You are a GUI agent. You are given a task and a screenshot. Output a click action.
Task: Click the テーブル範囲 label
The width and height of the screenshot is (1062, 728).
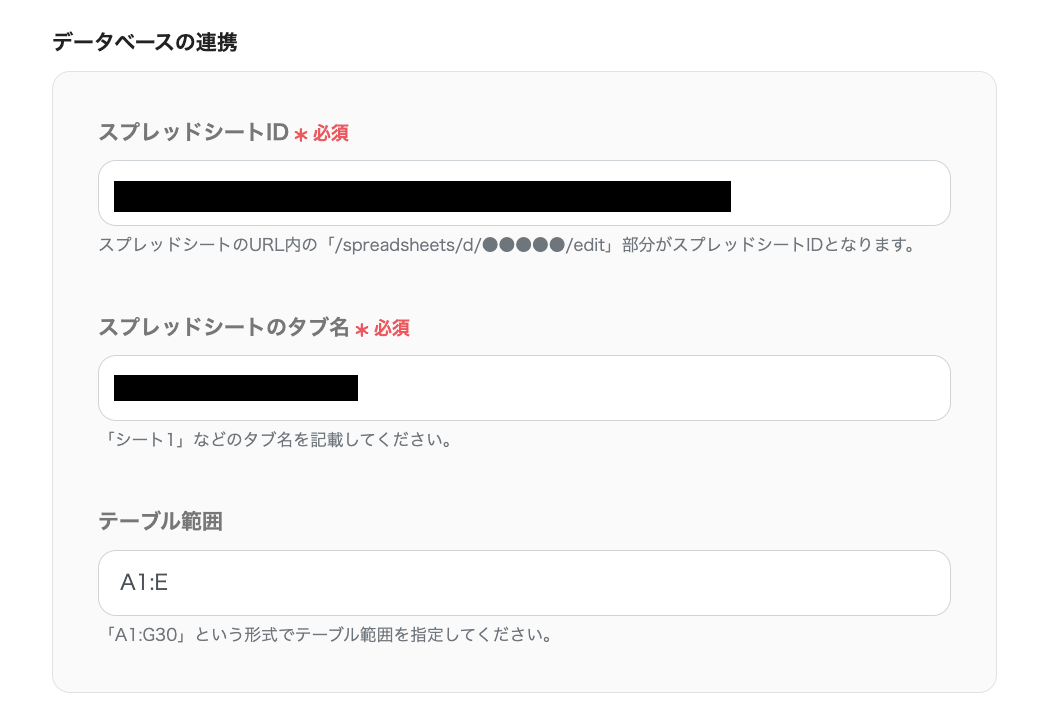[x=160, y=521]
